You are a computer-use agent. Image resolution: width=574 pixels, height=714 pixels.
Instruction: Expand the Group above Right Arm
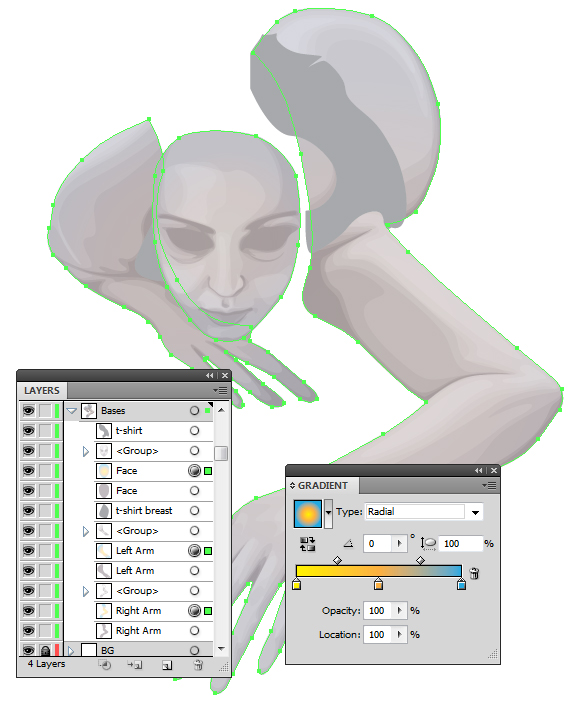(x=86, y=592)
